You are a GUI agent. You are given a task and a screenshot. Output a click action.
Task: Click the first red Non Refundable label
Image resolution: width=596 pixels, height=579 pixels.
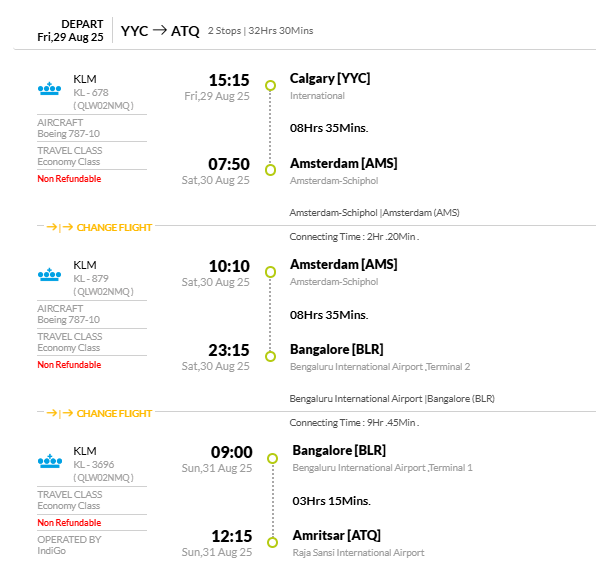point(69,179)
